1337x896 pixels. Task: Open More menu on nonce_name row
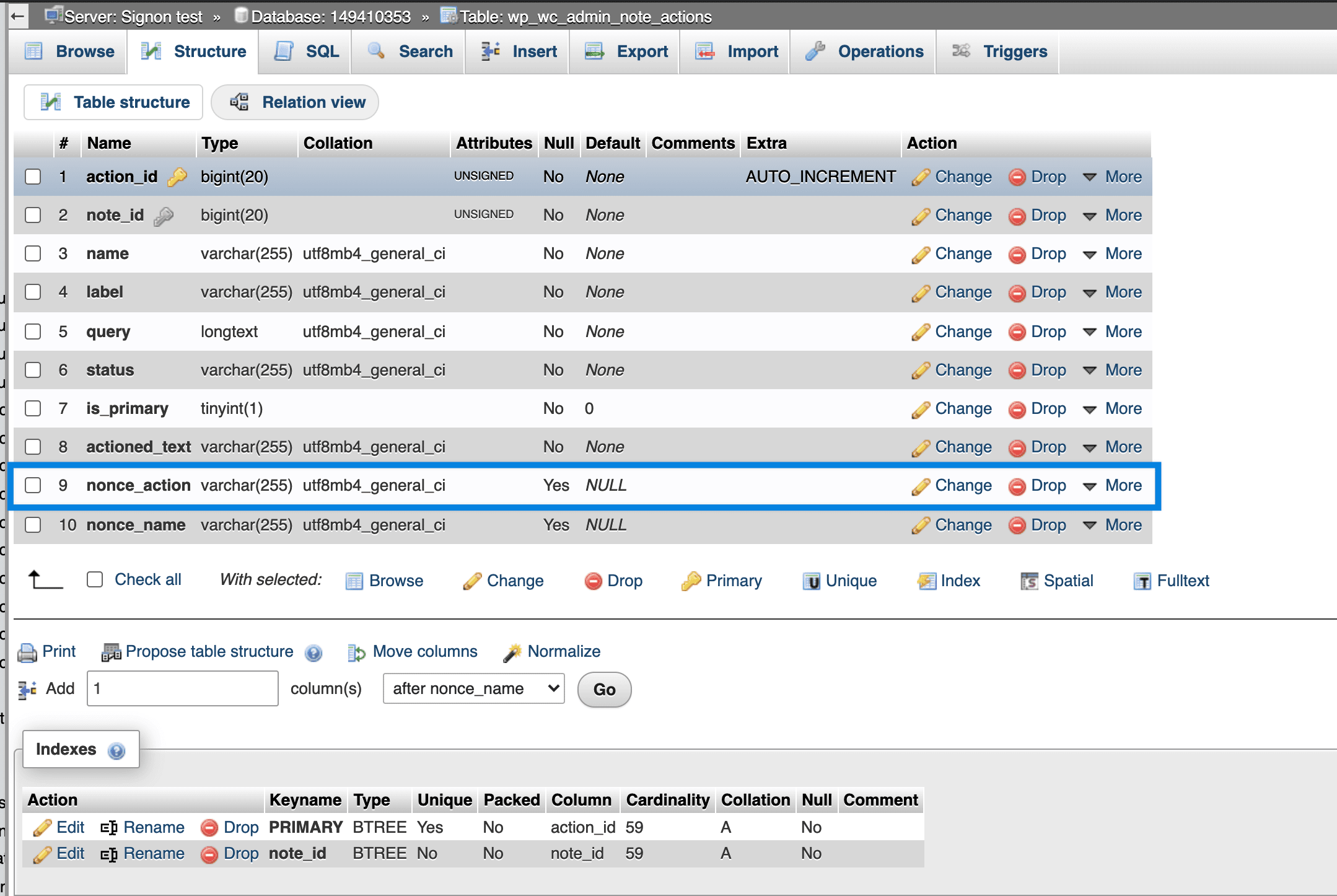1123,525
